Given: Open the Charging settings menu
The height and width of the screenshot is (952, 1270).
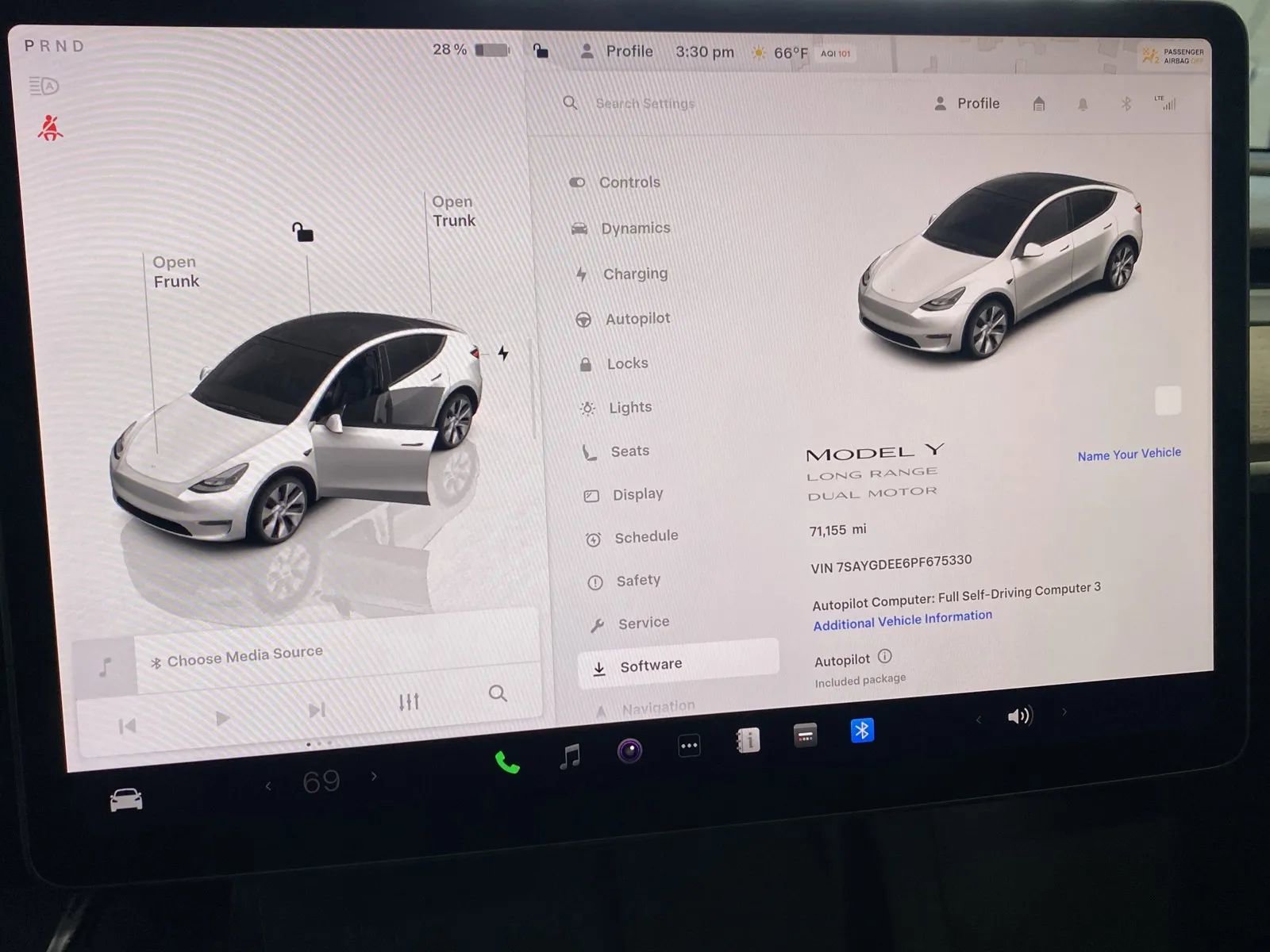Looking at the screenshot, I should tap(622, 274).
